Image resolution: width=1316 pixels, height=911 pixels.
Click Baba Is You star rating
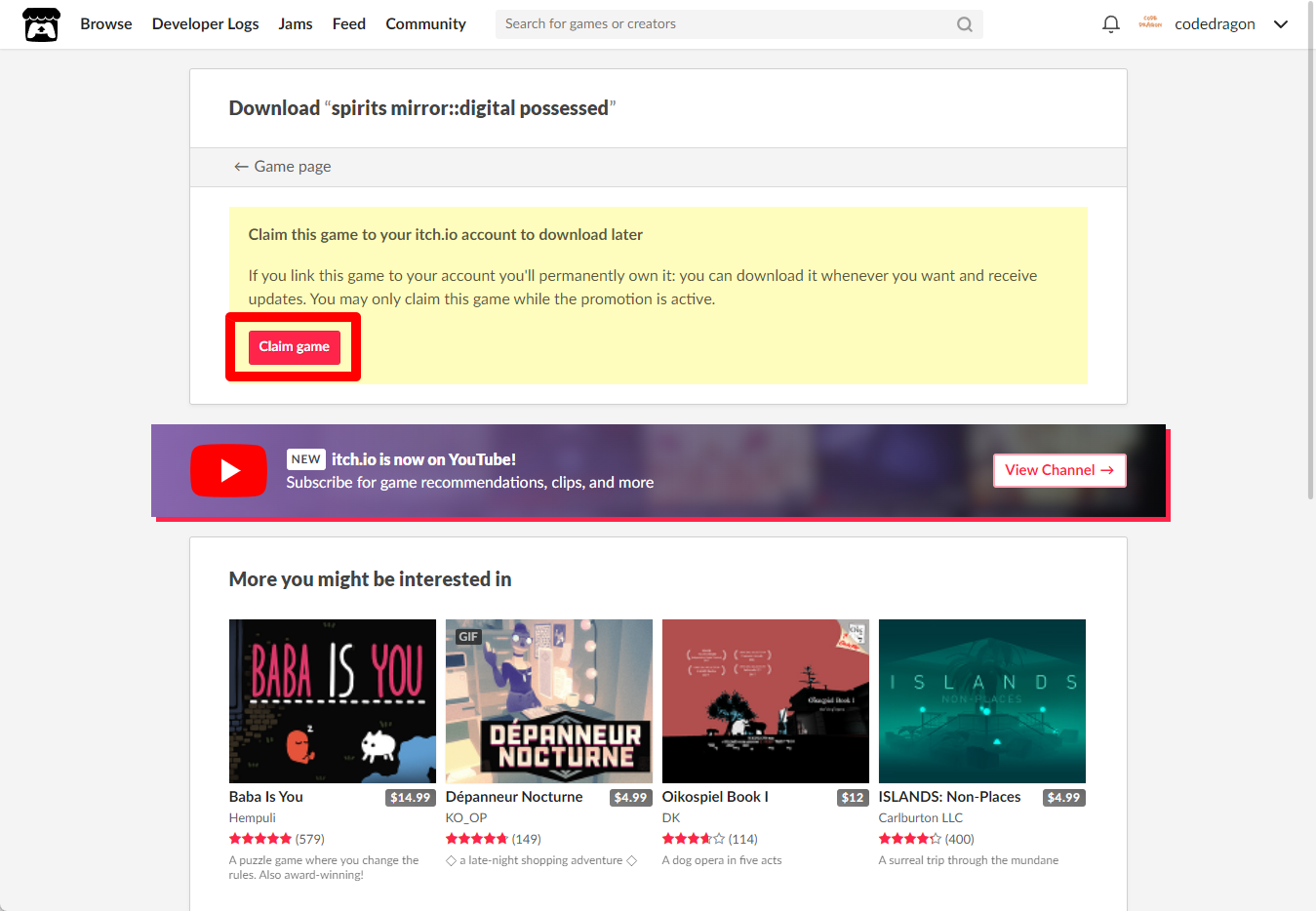tap(260, 839)
